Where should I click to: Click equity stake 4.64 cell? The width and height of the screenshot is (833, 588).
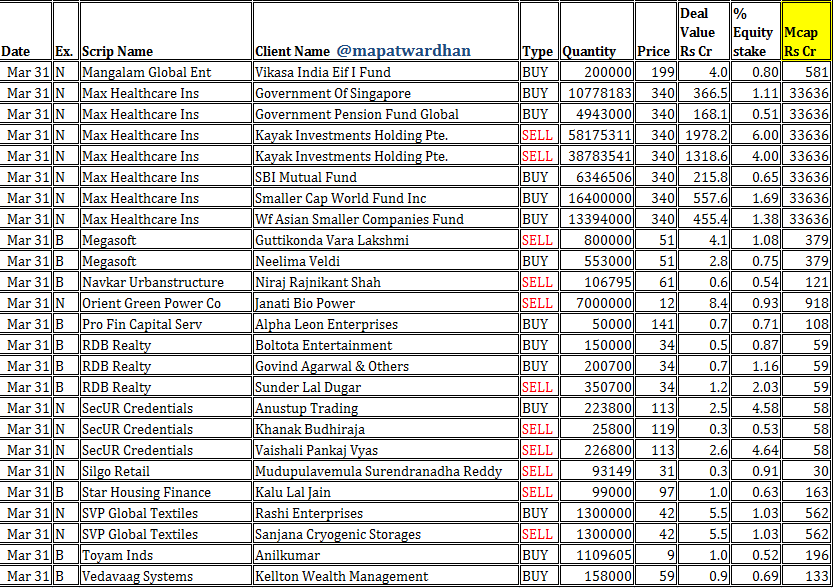(x=755, y=450)
